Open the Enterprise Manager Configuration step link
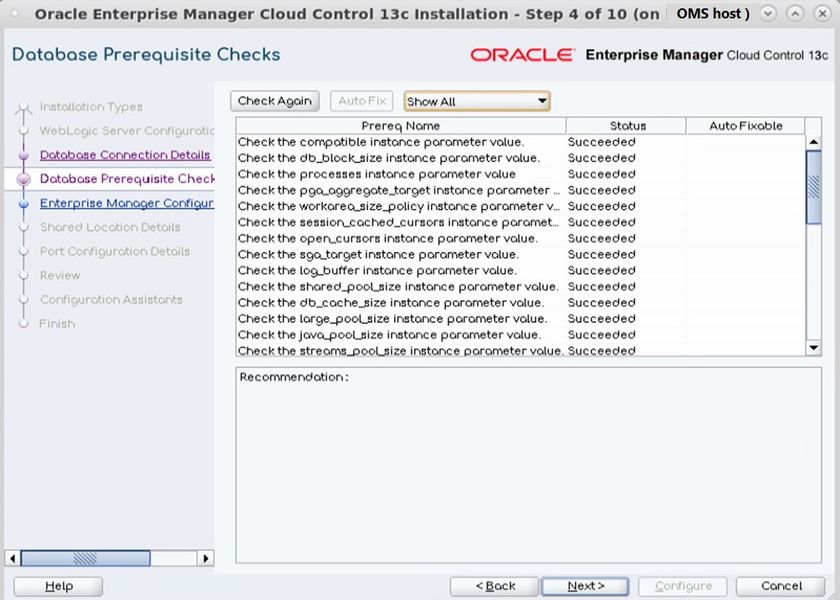Viewport: 840px width, 600px height. click(127, 203)
